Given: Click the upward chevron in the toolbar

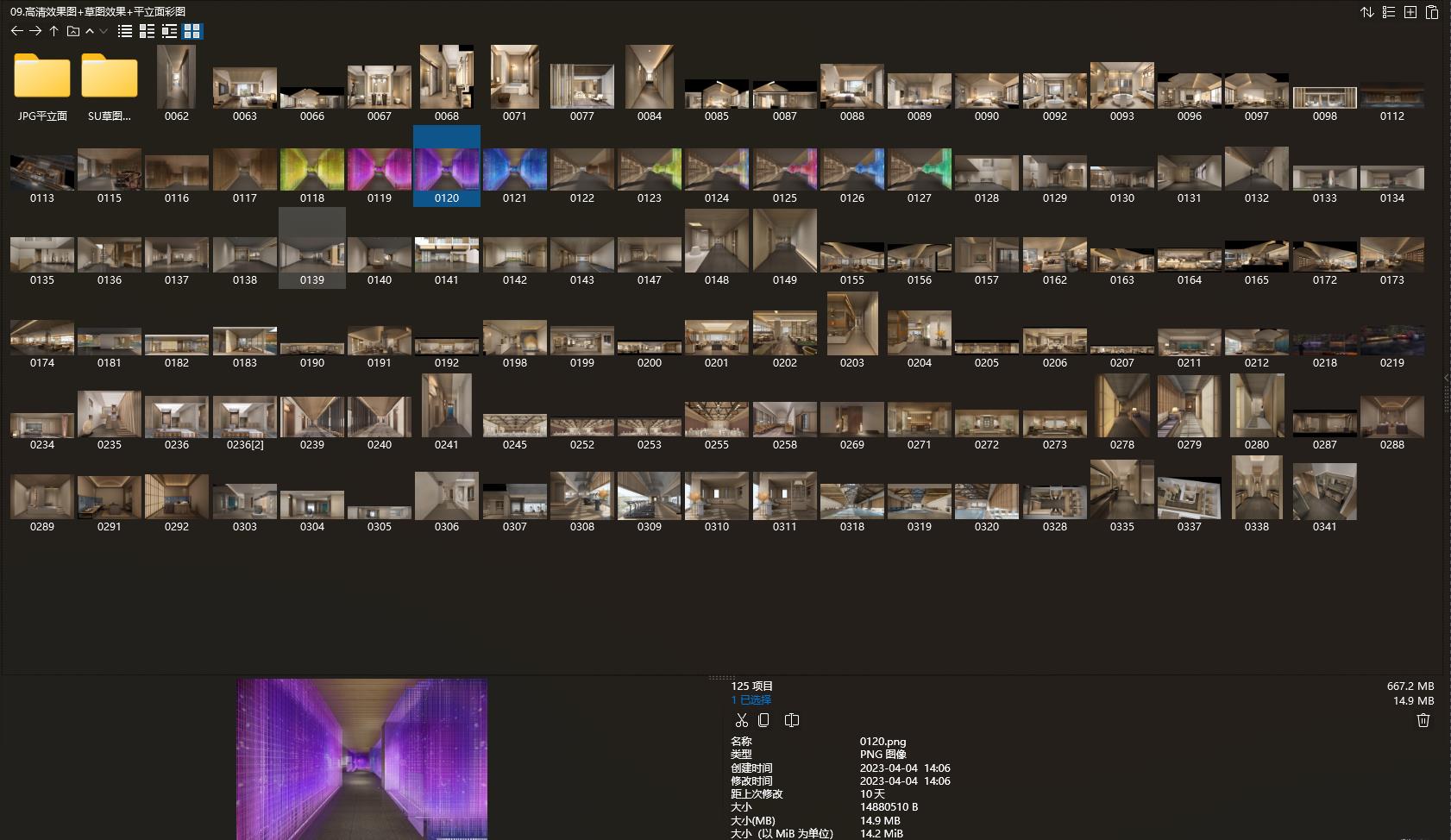Looking at the screenshot, I should click(90, 31).
